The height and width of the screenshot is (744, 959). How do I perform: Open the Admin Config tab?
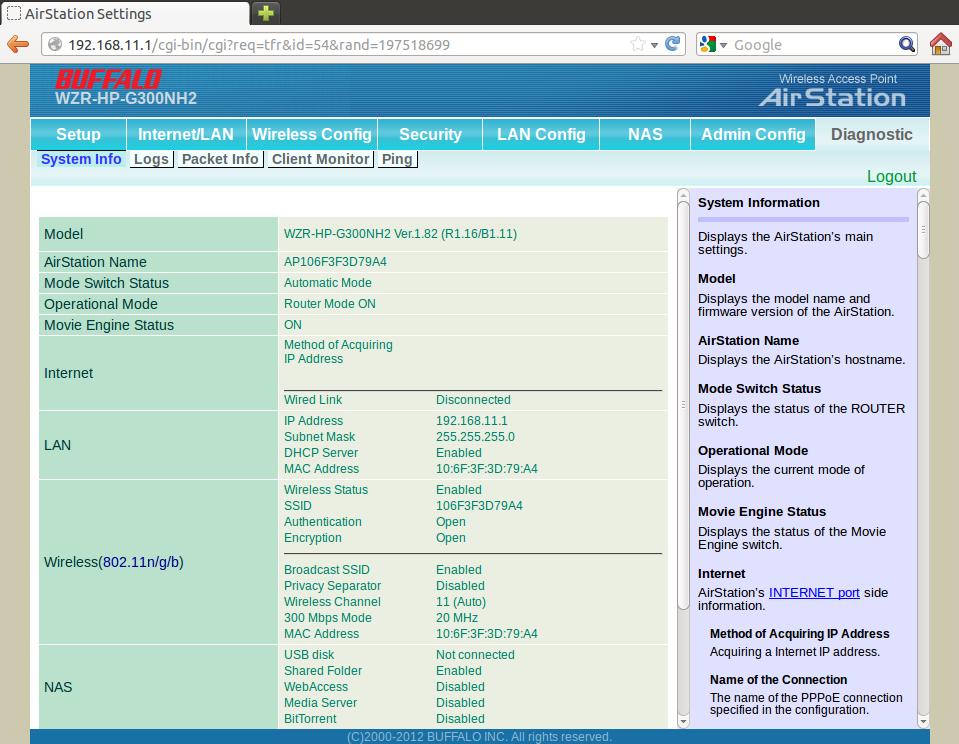click(753, 134)
